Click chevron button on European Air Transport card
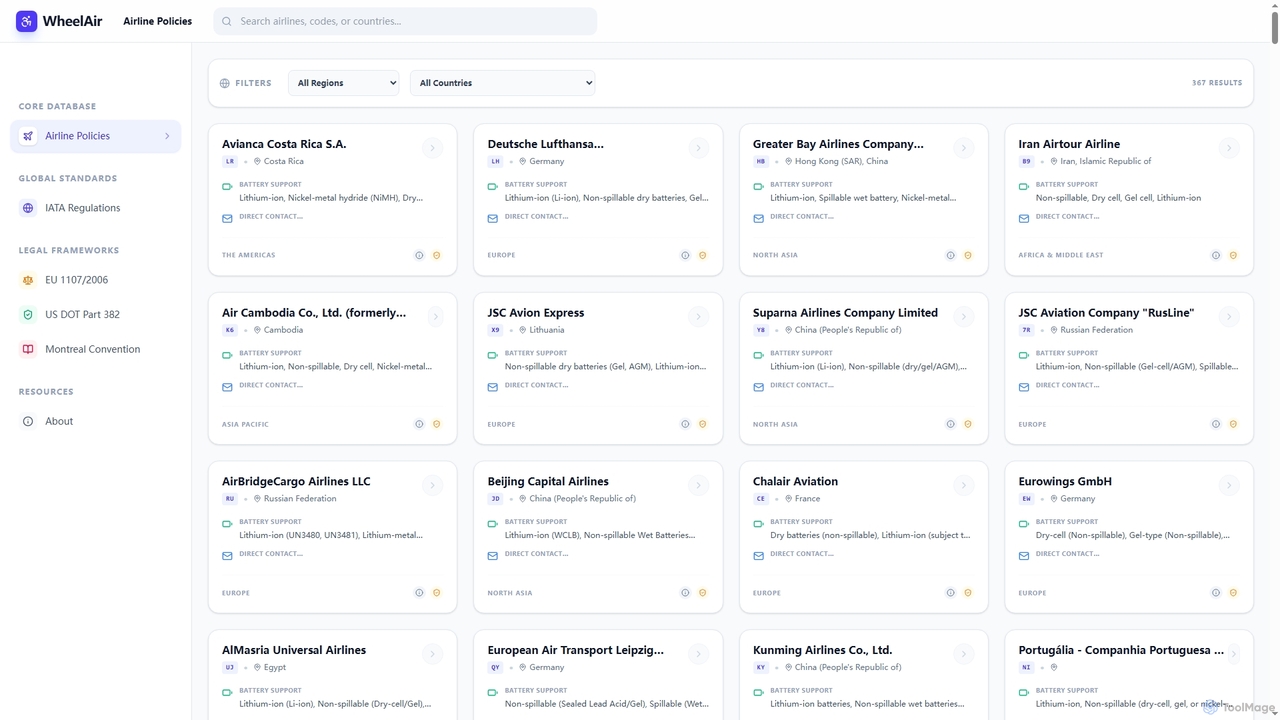 [698, 654]
